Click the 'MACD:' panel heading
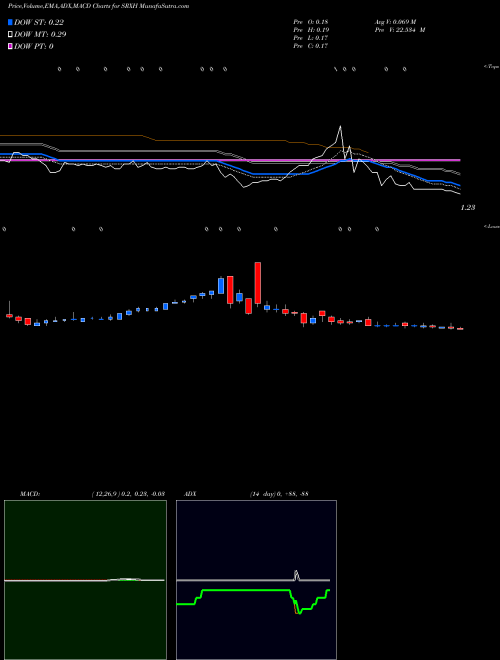The image size is (500, 660). [30, 494]
